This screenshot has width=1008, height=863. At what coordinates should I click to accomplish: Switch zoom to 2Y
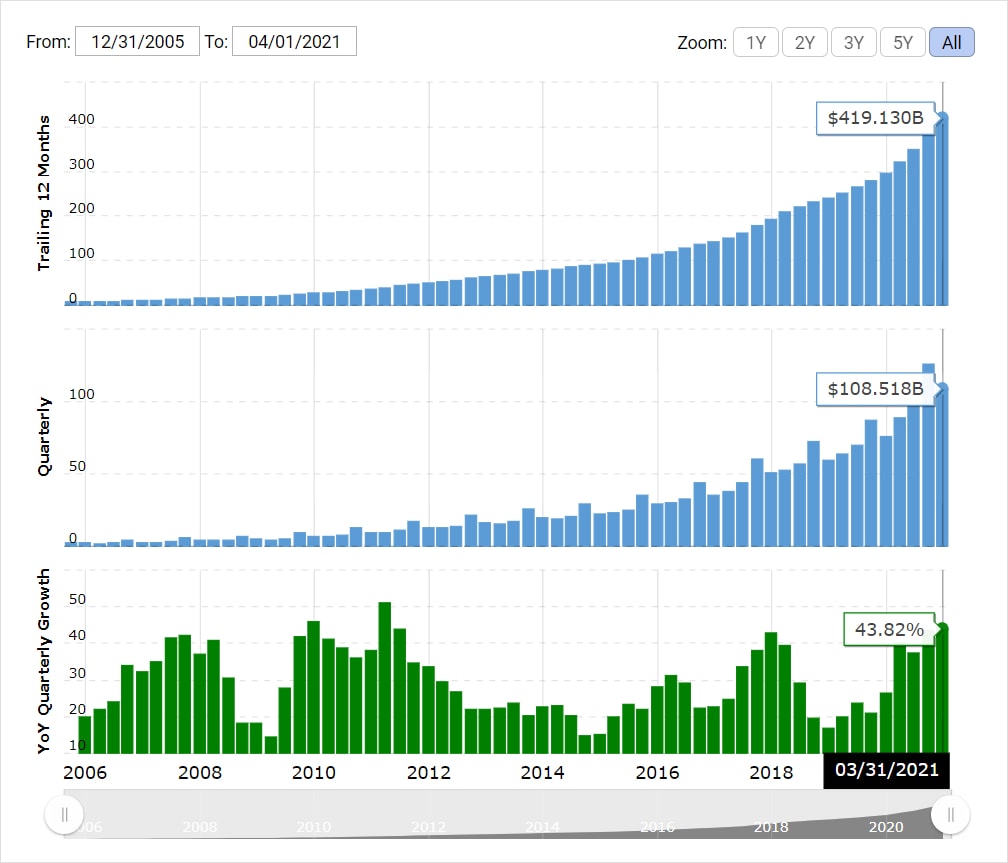pos(804,42)
